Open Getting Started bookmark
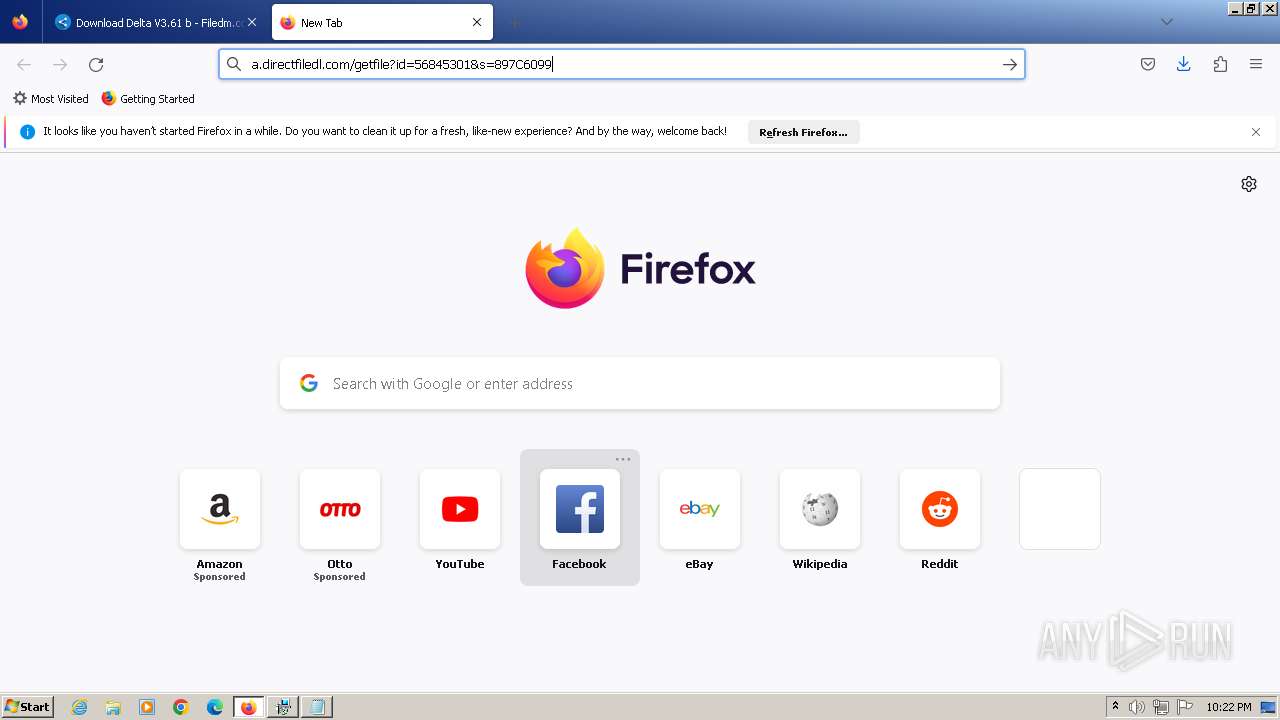Image resolution: width=1280 pixels, height=720 pixels. (148, 99)
